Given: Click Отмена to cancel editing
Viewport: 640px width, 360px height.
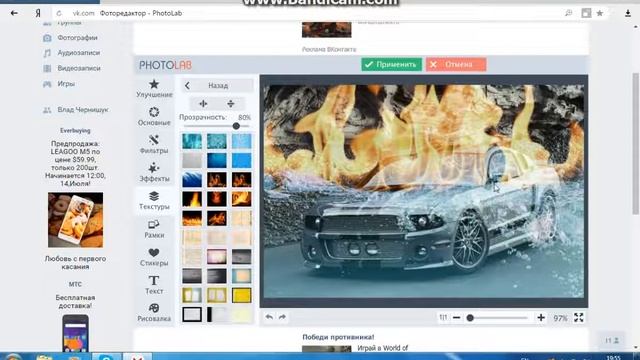Looking at the screenshot, I should [x=456, y=64].
